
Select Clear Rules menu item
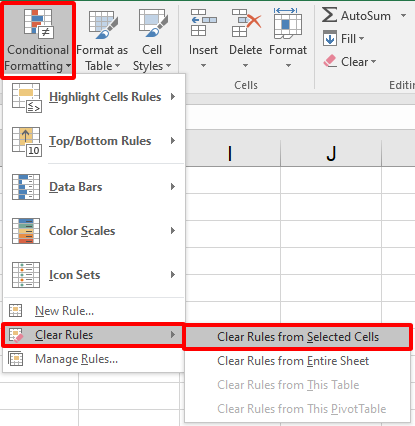(93, 335)
